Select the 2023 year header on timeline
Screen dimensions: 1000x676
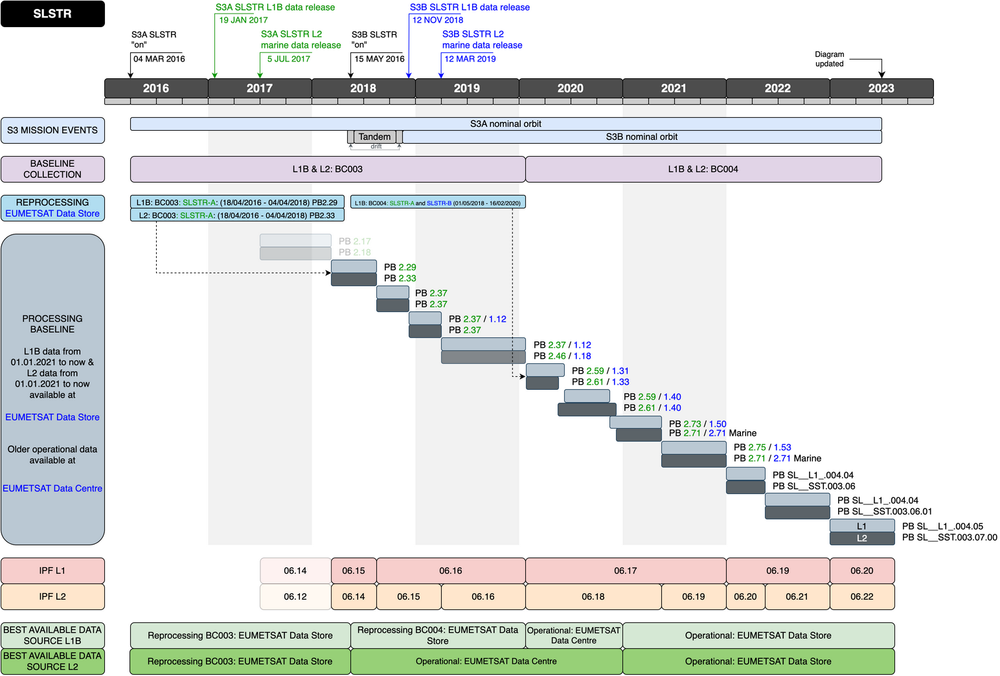pos(881,88)
